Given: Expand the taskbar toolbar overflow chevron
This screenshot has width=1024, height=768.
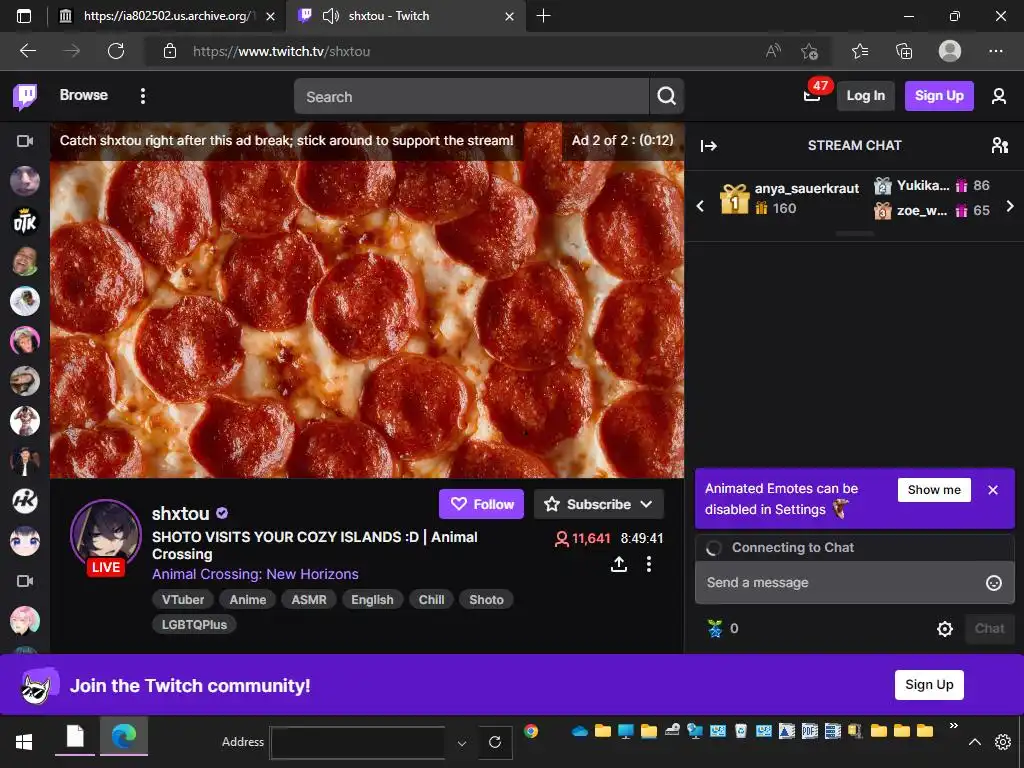Looking at the screenshot, I should click(x=953, y=726).
